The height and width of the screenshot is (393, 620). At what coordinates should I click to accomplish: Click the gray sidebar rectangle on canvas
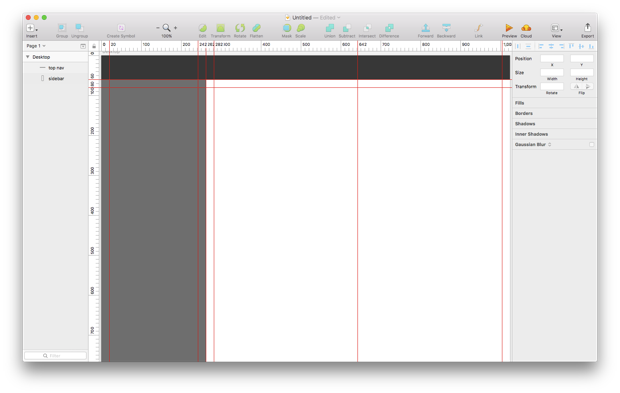(153, 221)
